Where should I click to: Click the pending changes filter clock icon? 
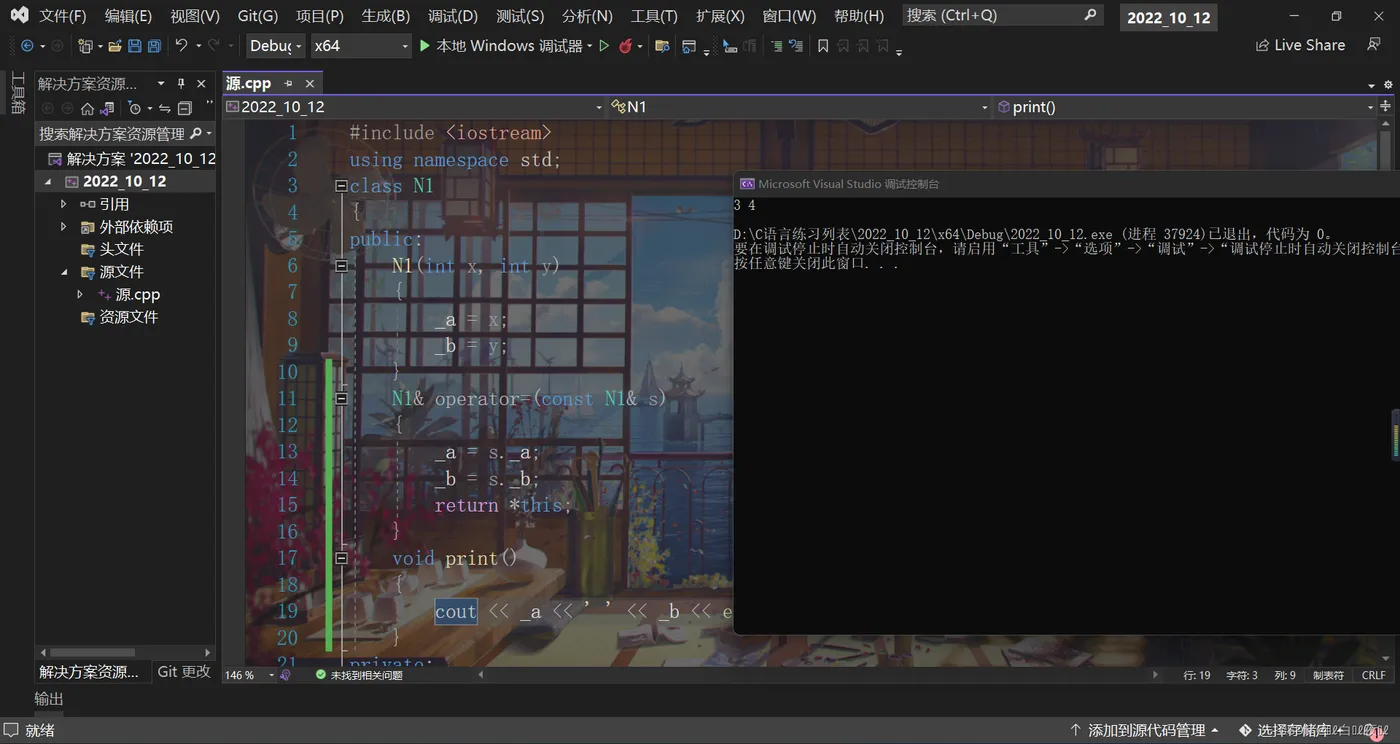135,108
